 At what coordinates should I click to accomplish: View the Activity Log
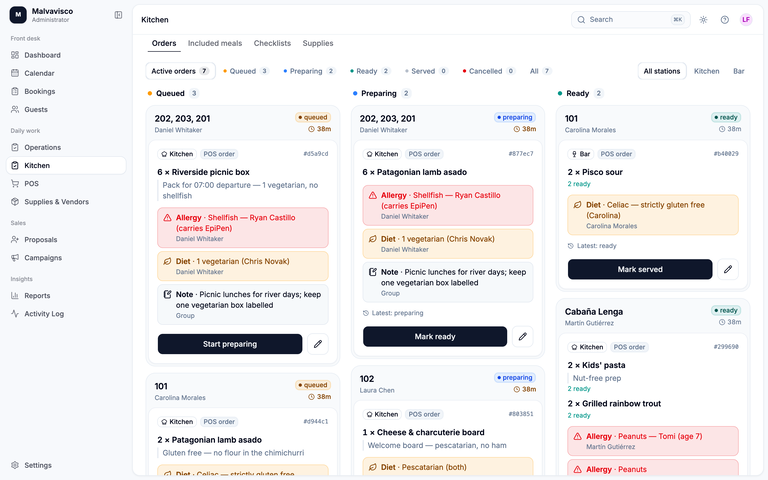(x=66, y=313)
